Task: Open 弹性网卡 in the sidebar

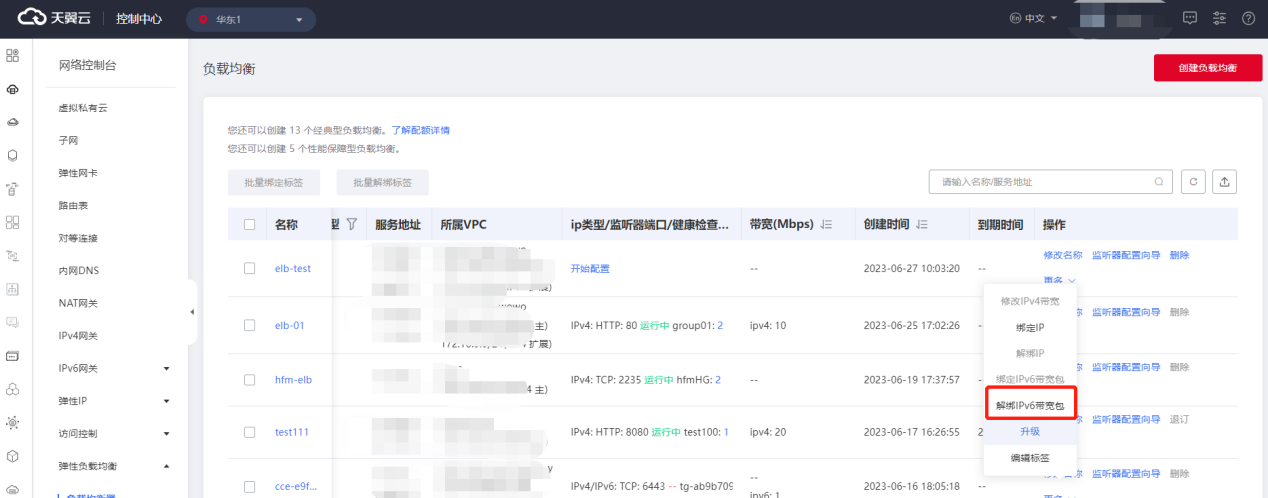Action: 79,173
